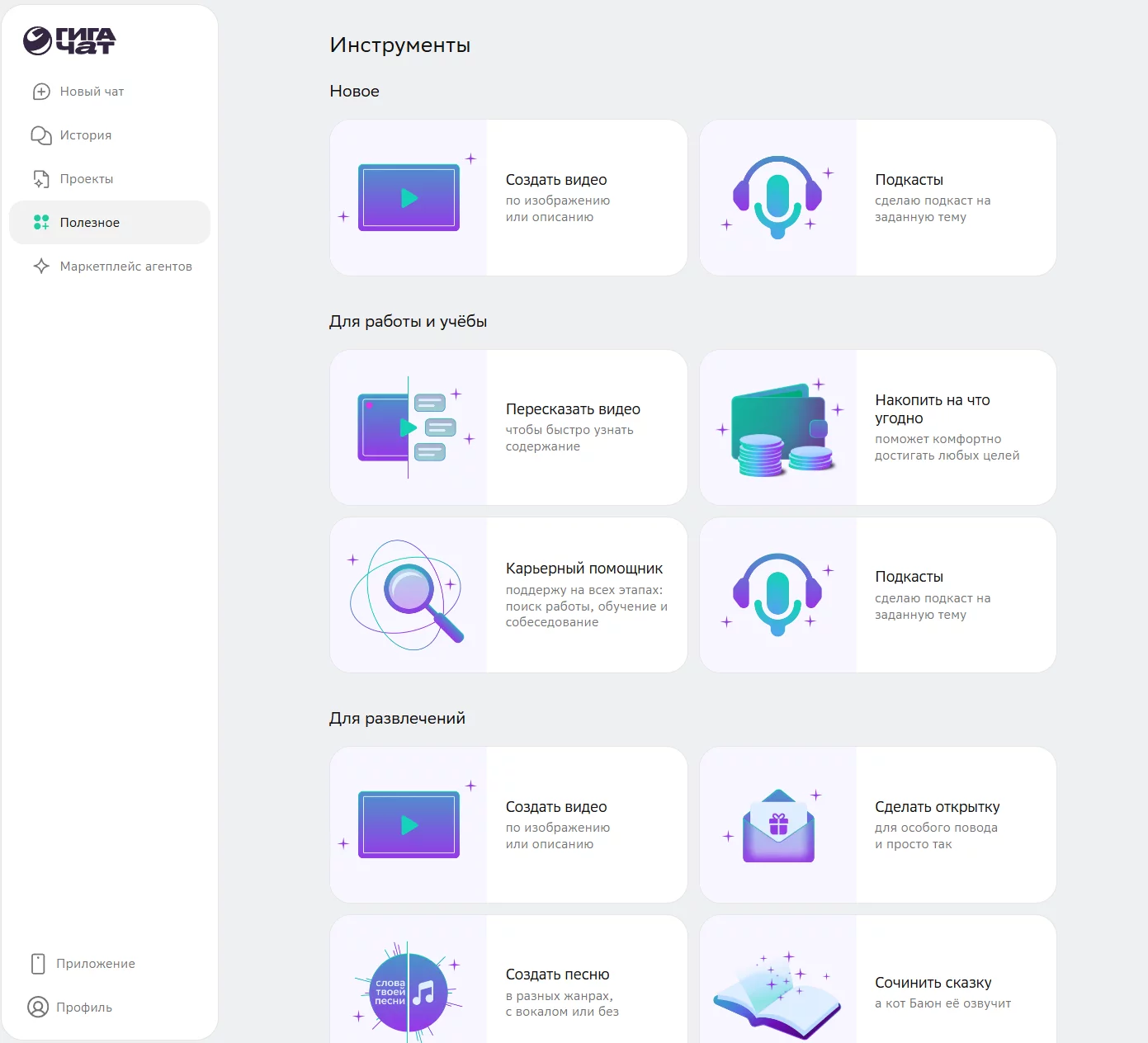Click podcast microphone icon in Новое section
1148x1043 pixels.
[777, 198]
